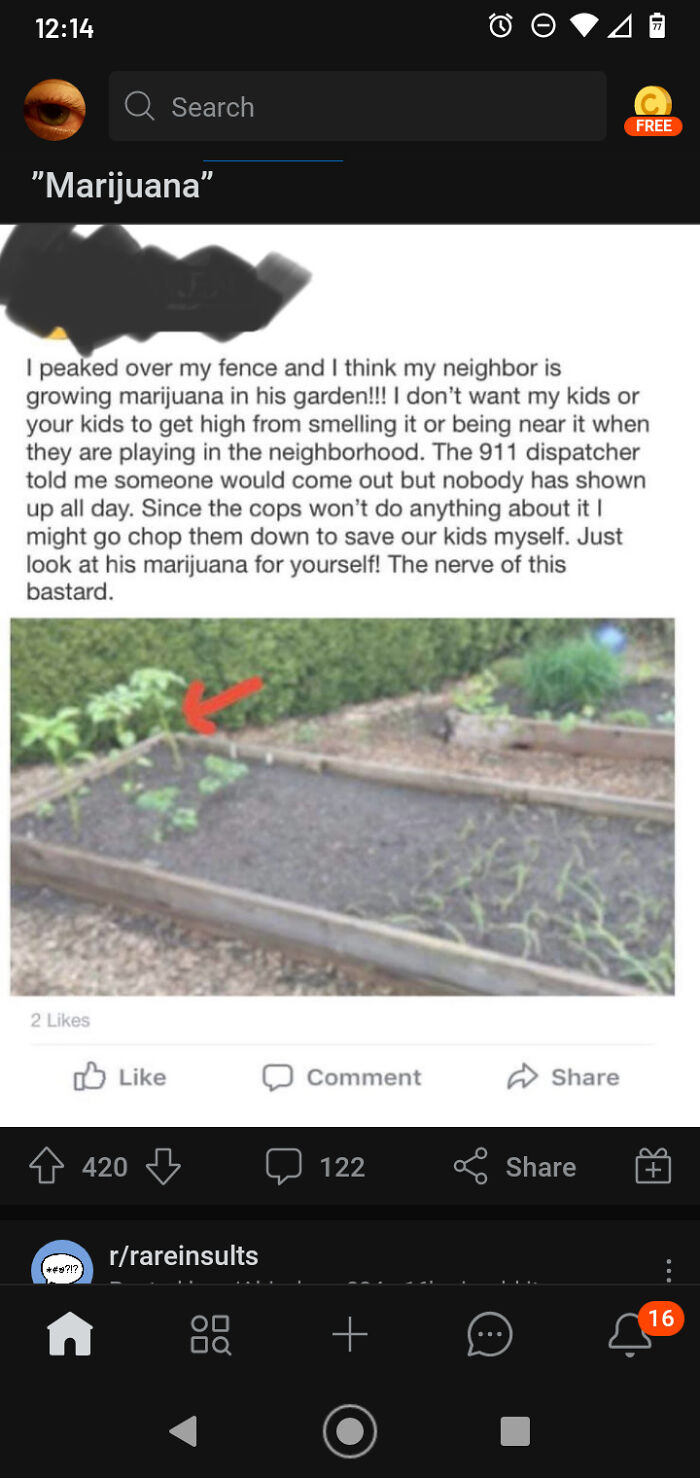700x1478 pixels.
Task: Go to the Home tab
Action: (x=70, y=1334)
